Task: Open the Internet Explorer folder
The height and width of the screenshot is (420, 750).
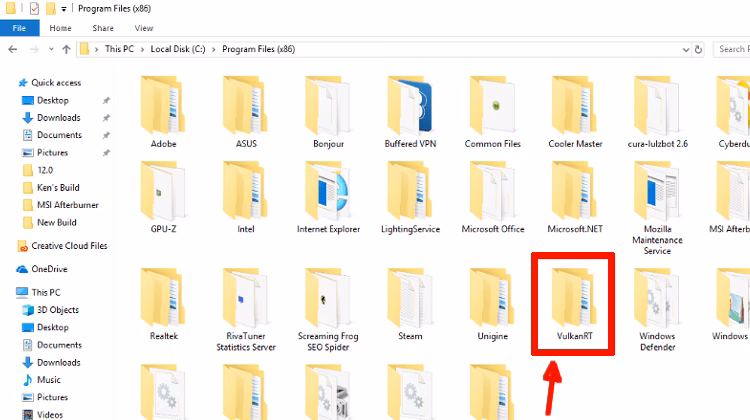Action: click(328, 197)
